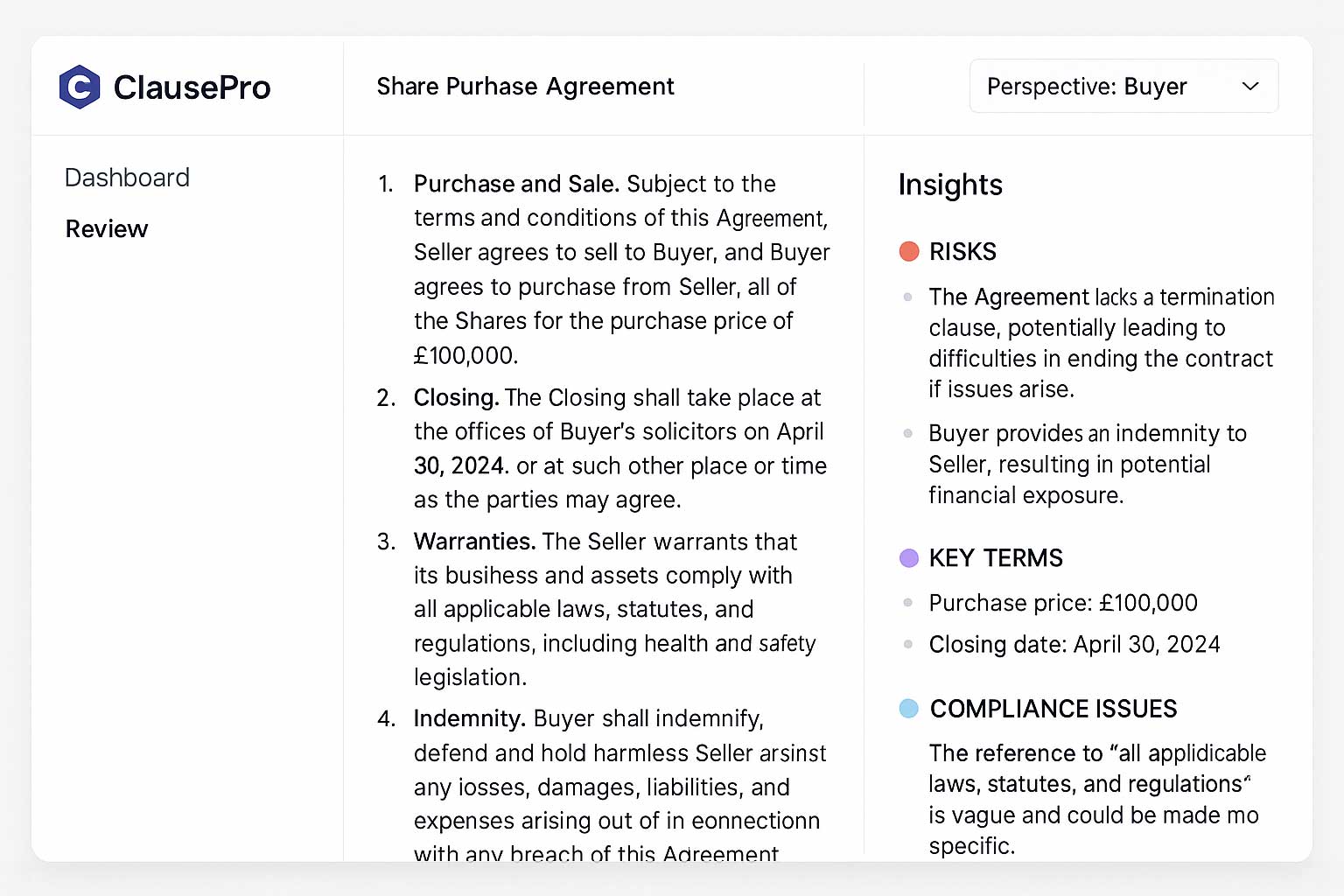
Task: Select the bullet beside the termination clause risk
Action: pos(907,297)
